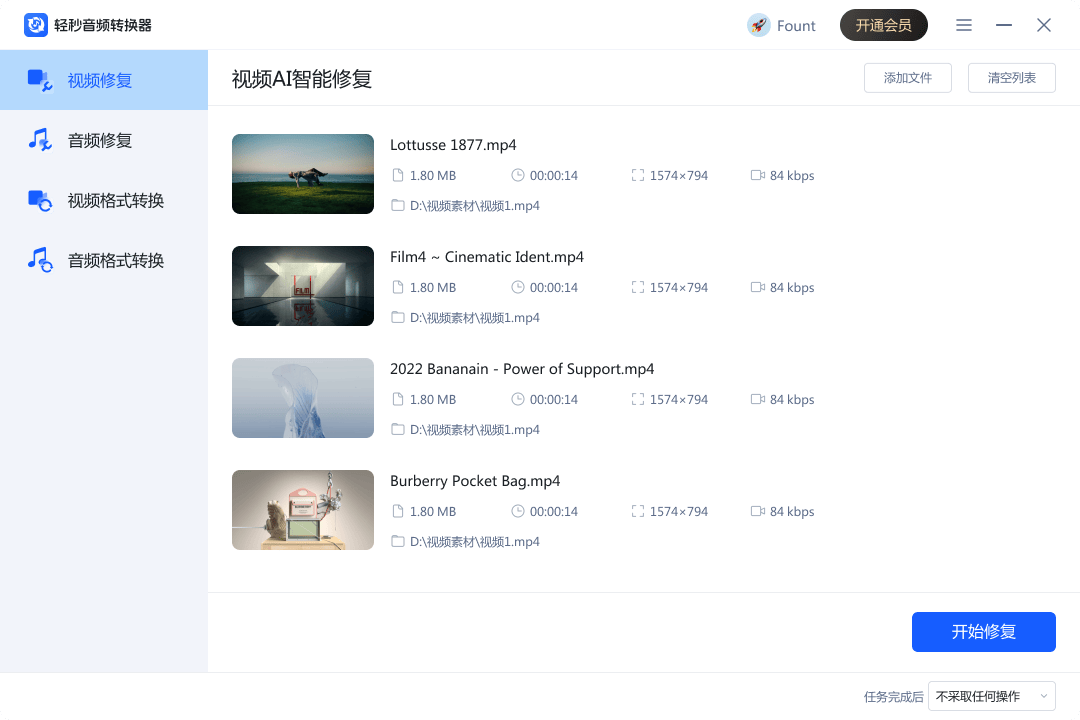
Task: Click the 音频格式转换 sidebar icon
Action: click(x=40, y=261)
